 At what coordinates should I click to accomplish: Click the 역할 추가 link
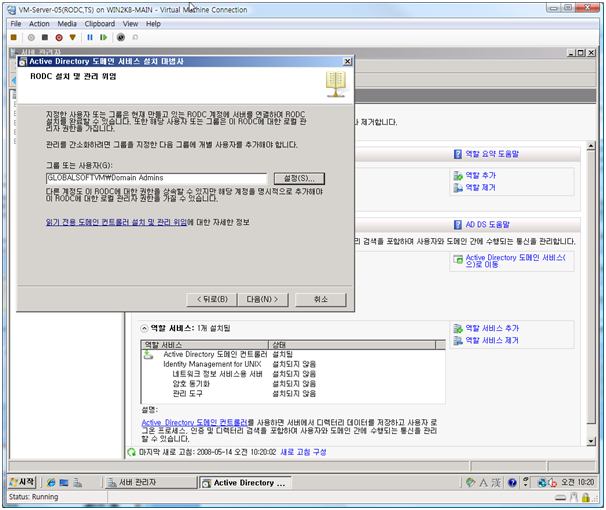[x=480, y=175]
